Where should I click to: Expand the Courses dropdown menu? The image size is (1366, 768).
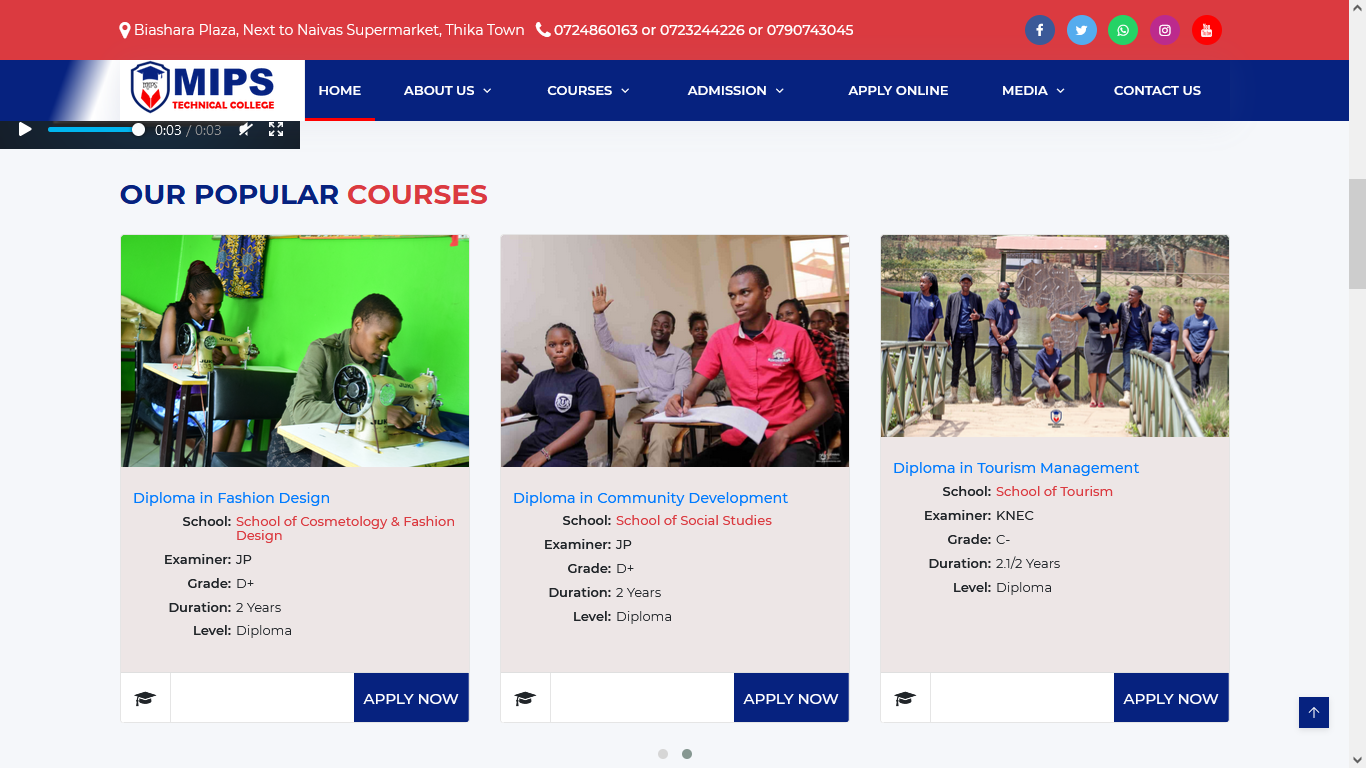(x=588, y=90)
